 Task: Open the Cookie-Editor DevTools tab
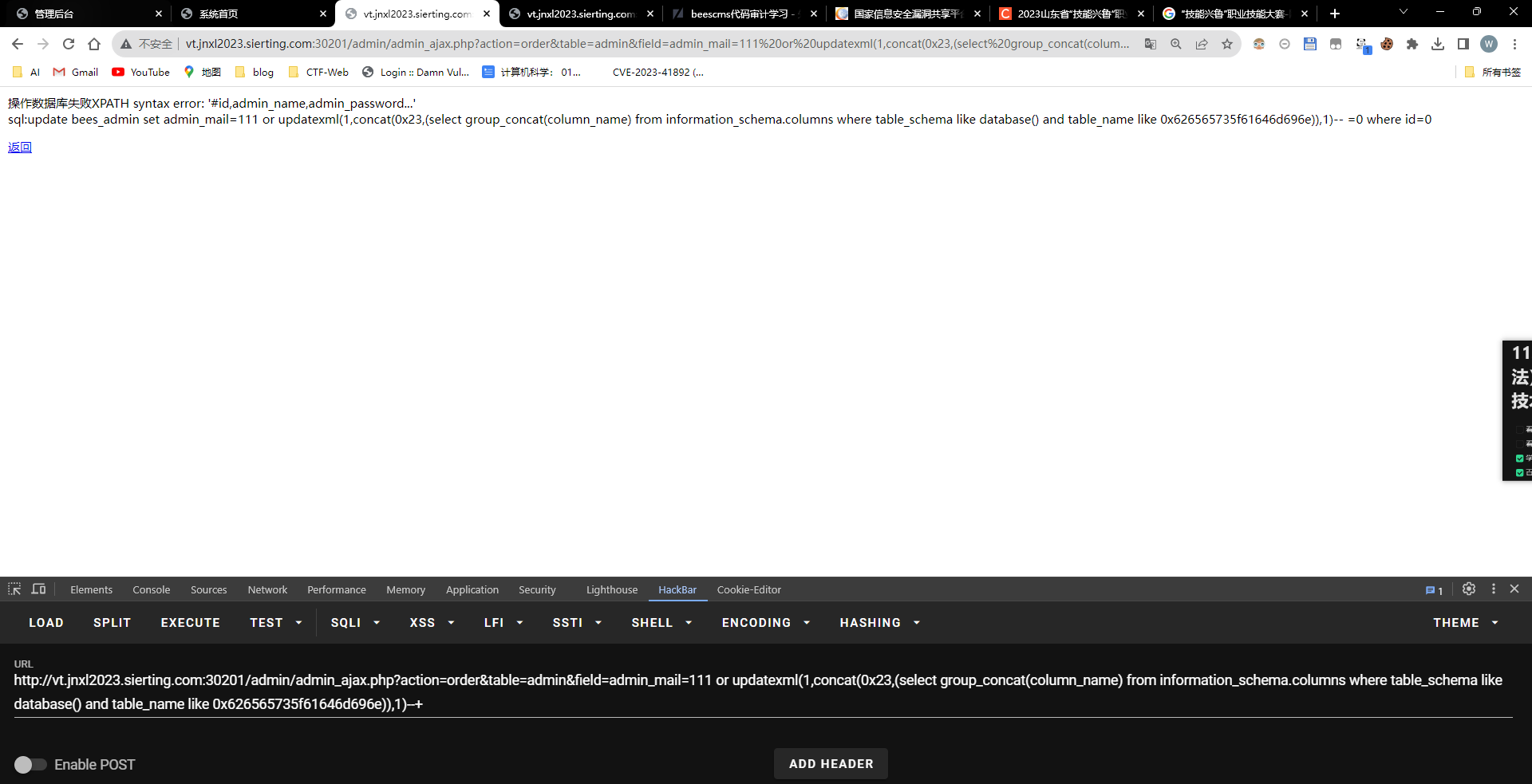pos(749,590)
